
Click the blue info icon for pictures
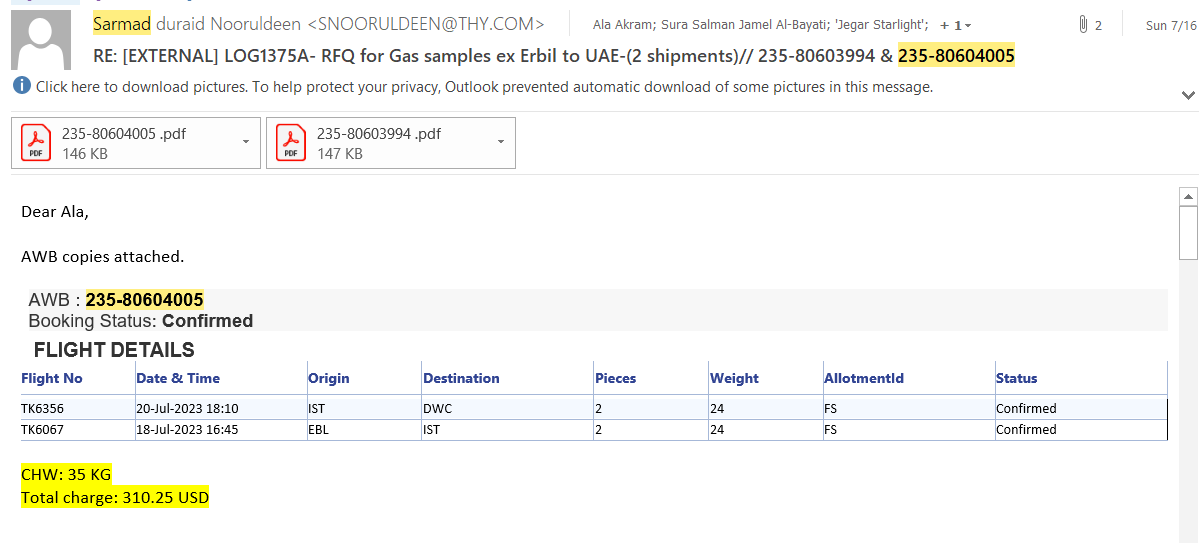22,86
